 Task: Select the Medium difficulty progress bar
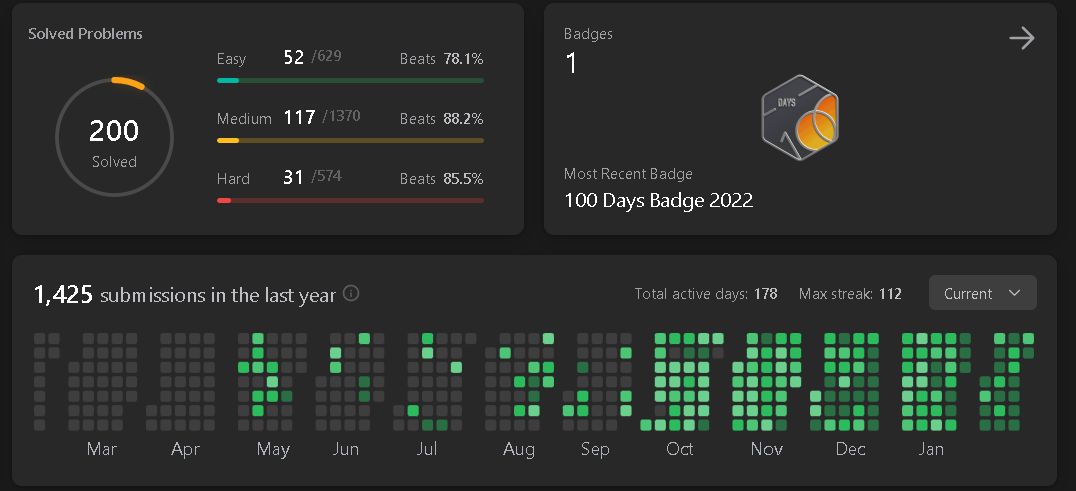[x=350, y=141]
